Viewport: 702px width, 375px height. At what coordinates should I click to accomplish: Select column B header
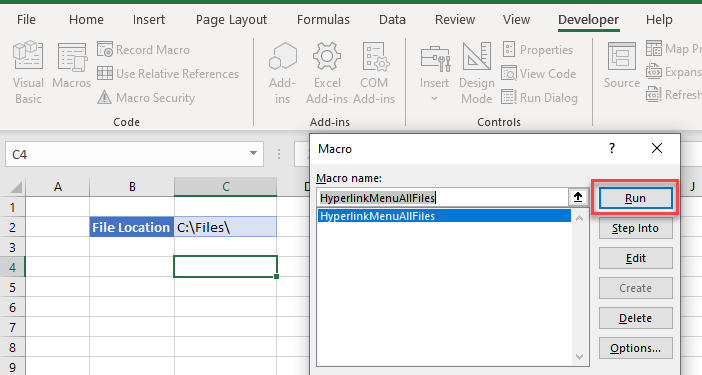(x=132, y=187)
